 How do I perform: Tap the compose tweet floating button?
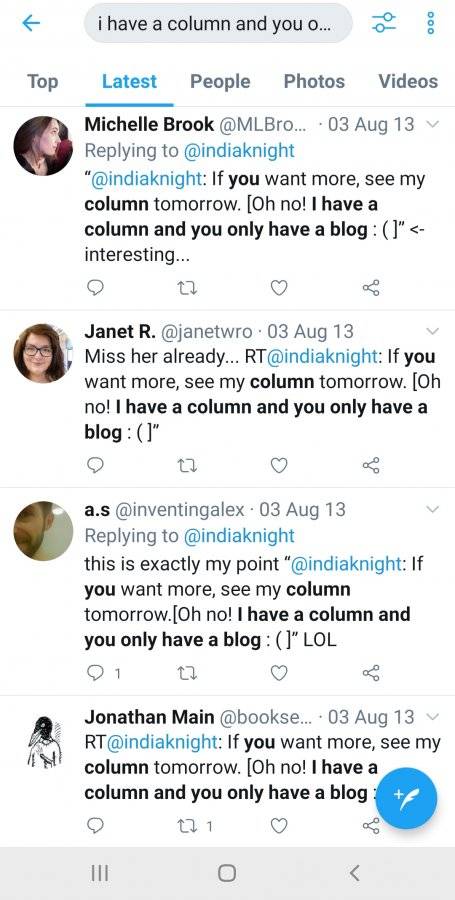click(x=407, y=798)
